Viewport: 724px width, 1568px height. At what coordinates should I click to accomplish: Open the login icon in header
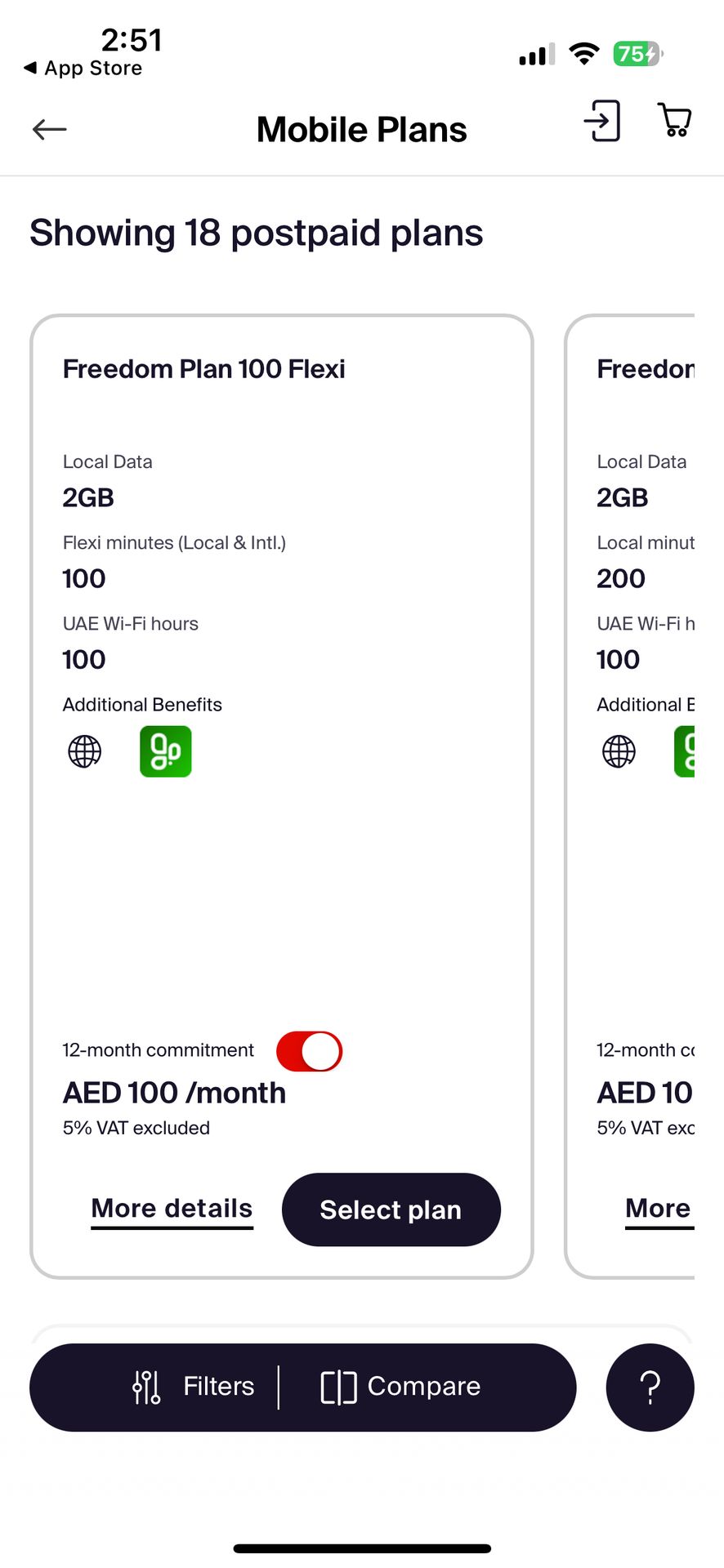(x=602, y=121)
